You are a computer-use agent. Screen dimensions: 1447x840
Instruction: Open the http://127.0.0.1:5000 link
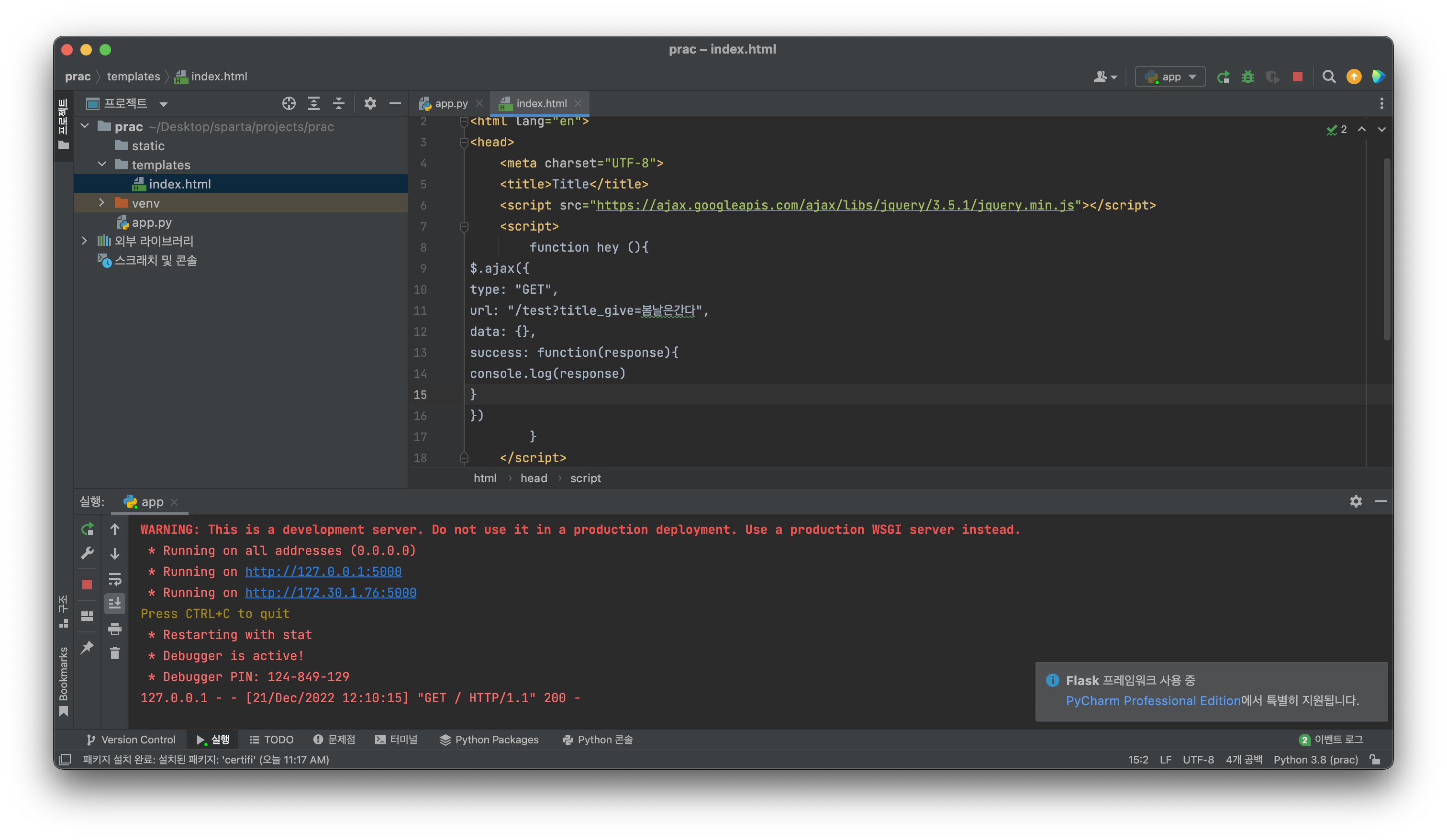pos(323,572)
